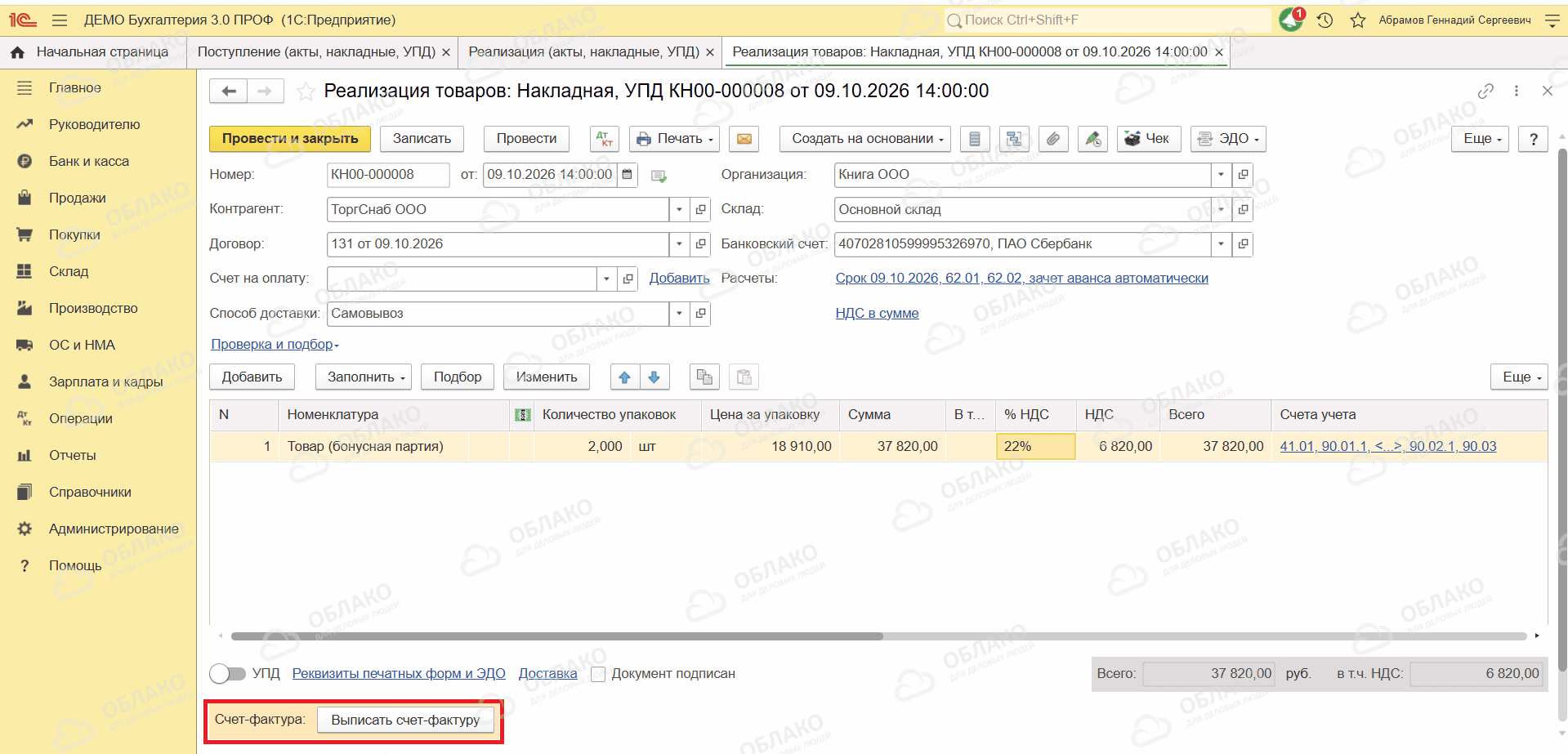
Task: Click the paperclip attached files icon
Action: (x=1053, y=139)
